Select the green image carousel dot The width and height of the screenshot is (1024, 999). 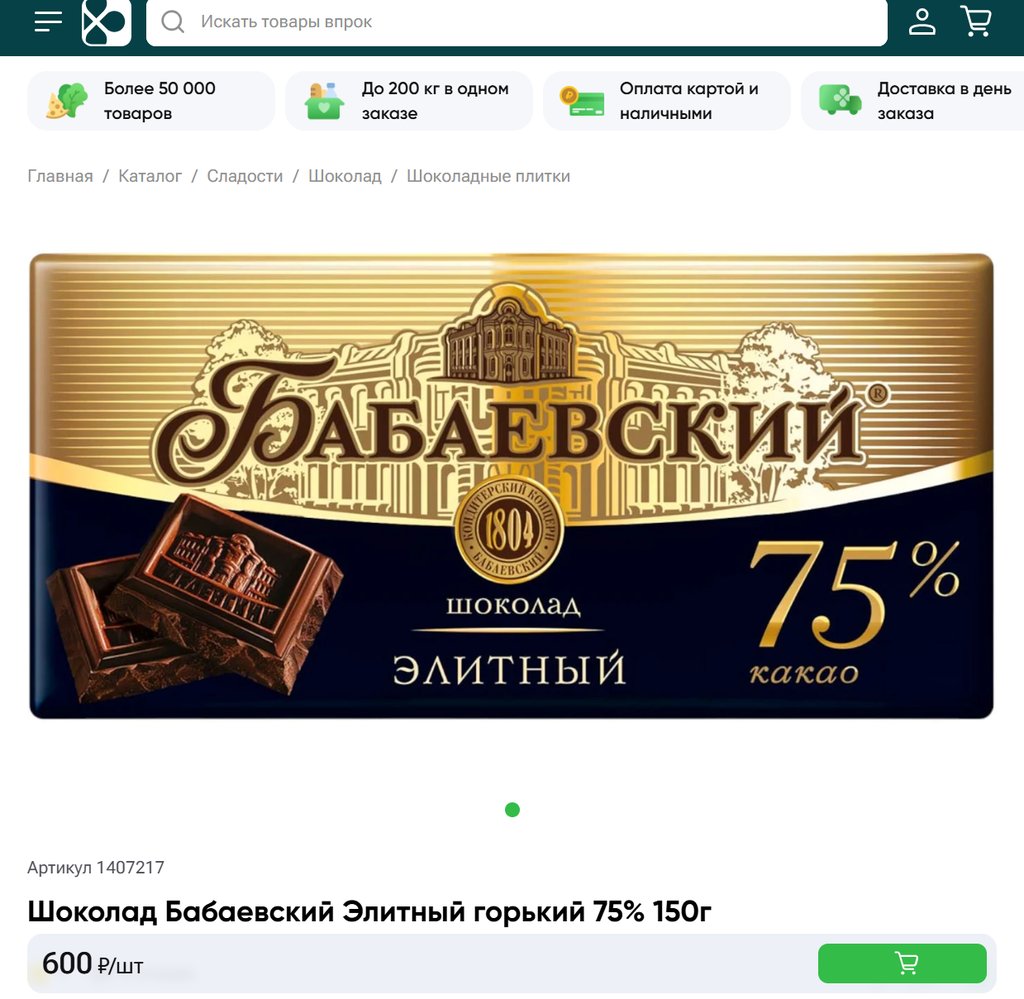click(x=513, y=810)
